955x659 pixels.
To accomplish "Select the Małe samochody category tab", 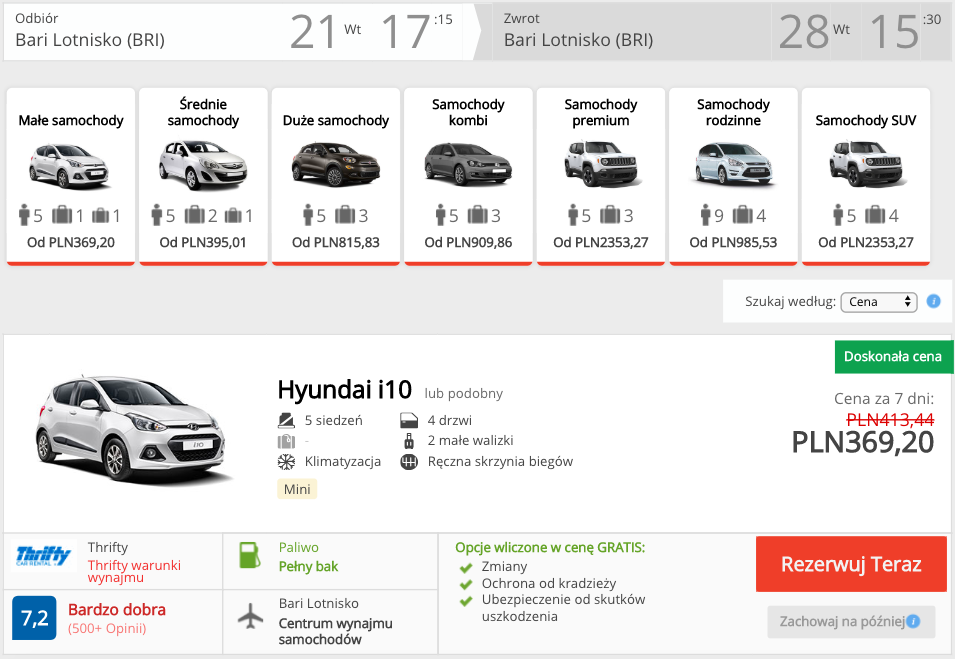I will click(x=71, y=176).
